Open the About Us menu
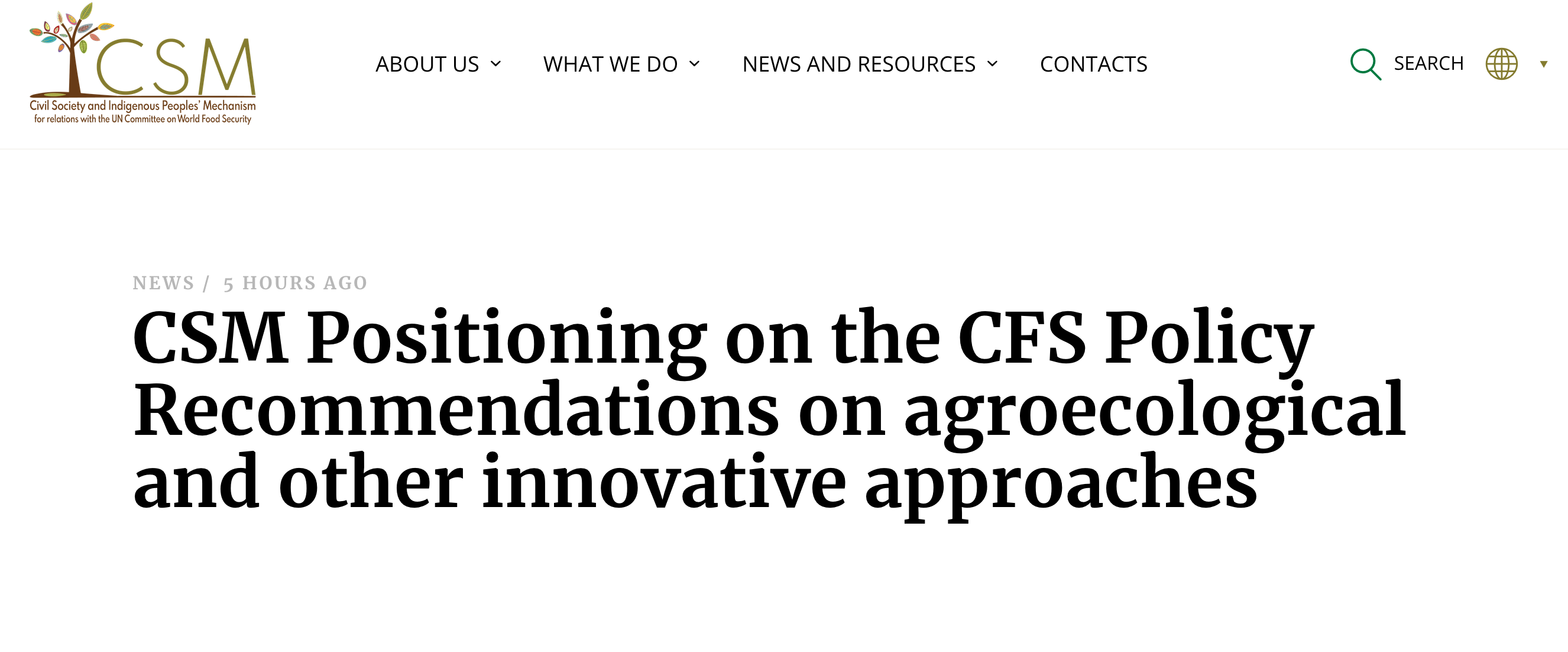This screenshot has height=652, width=1568. pyautogui.click(x=427, y=63)
